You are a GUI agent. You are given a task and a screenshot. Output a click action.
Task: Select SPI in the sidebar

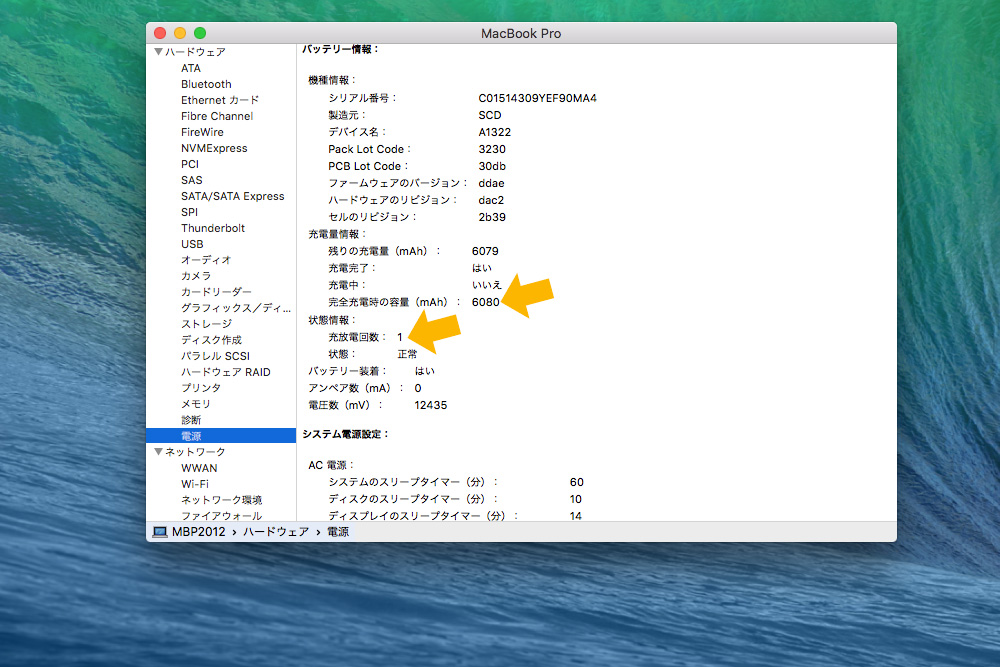point(189,212)
